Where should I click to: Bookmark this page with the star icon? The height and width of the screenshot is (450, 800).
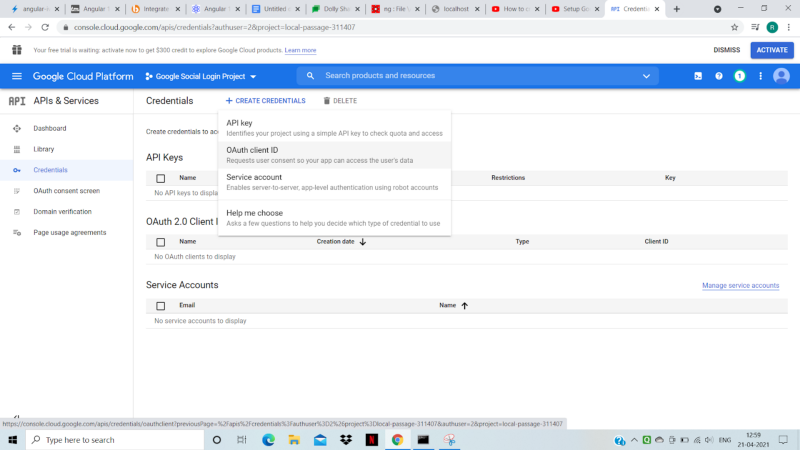[x=734, y=28]
